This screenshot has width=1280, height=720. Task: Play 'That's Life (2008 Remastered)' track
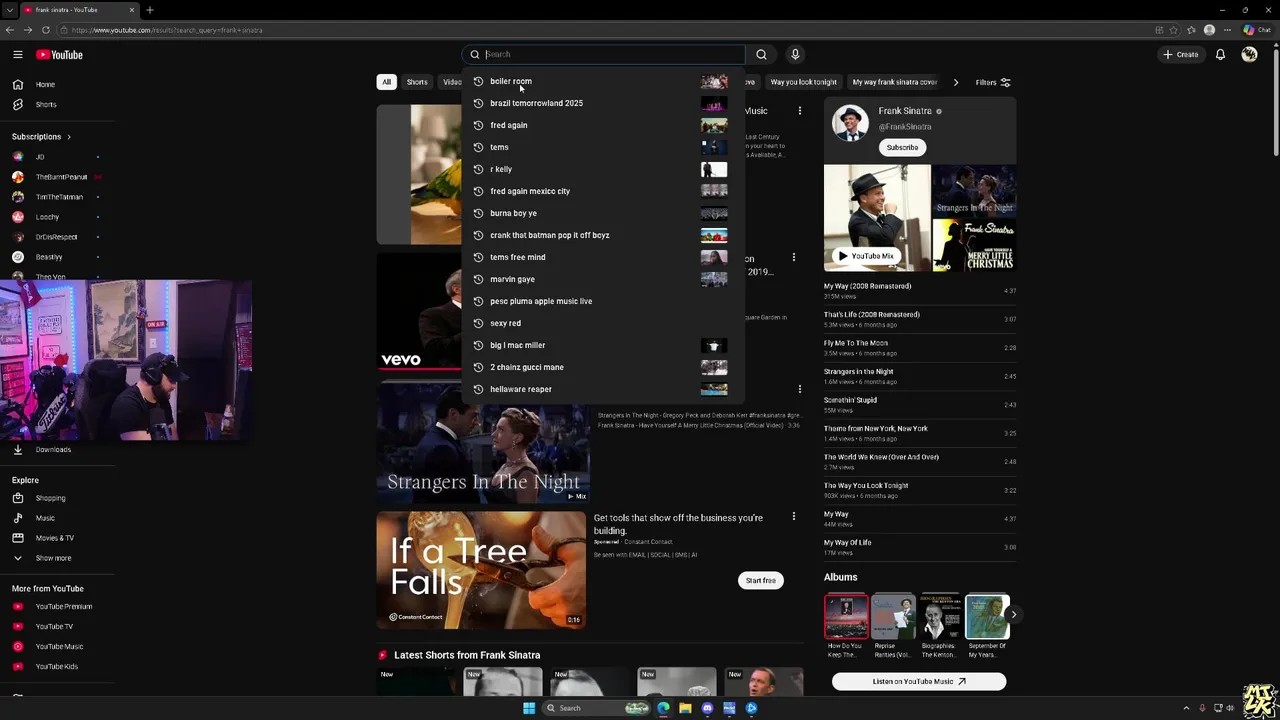[920, 319]
